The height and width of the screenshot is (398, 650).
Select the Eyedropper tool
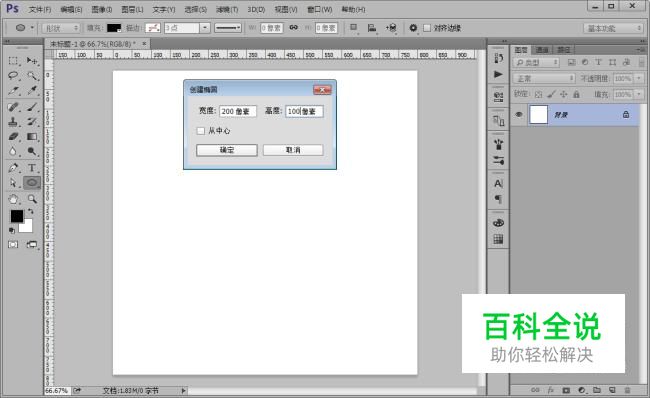32,90
